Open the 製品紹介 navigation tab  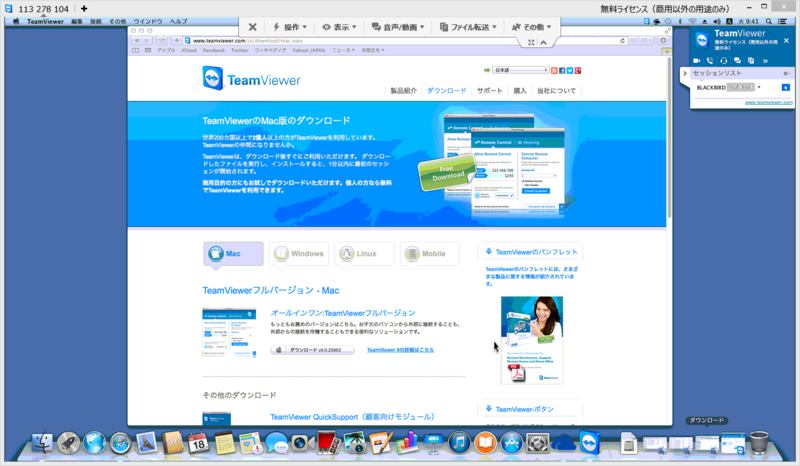click(x=404, y=90)
